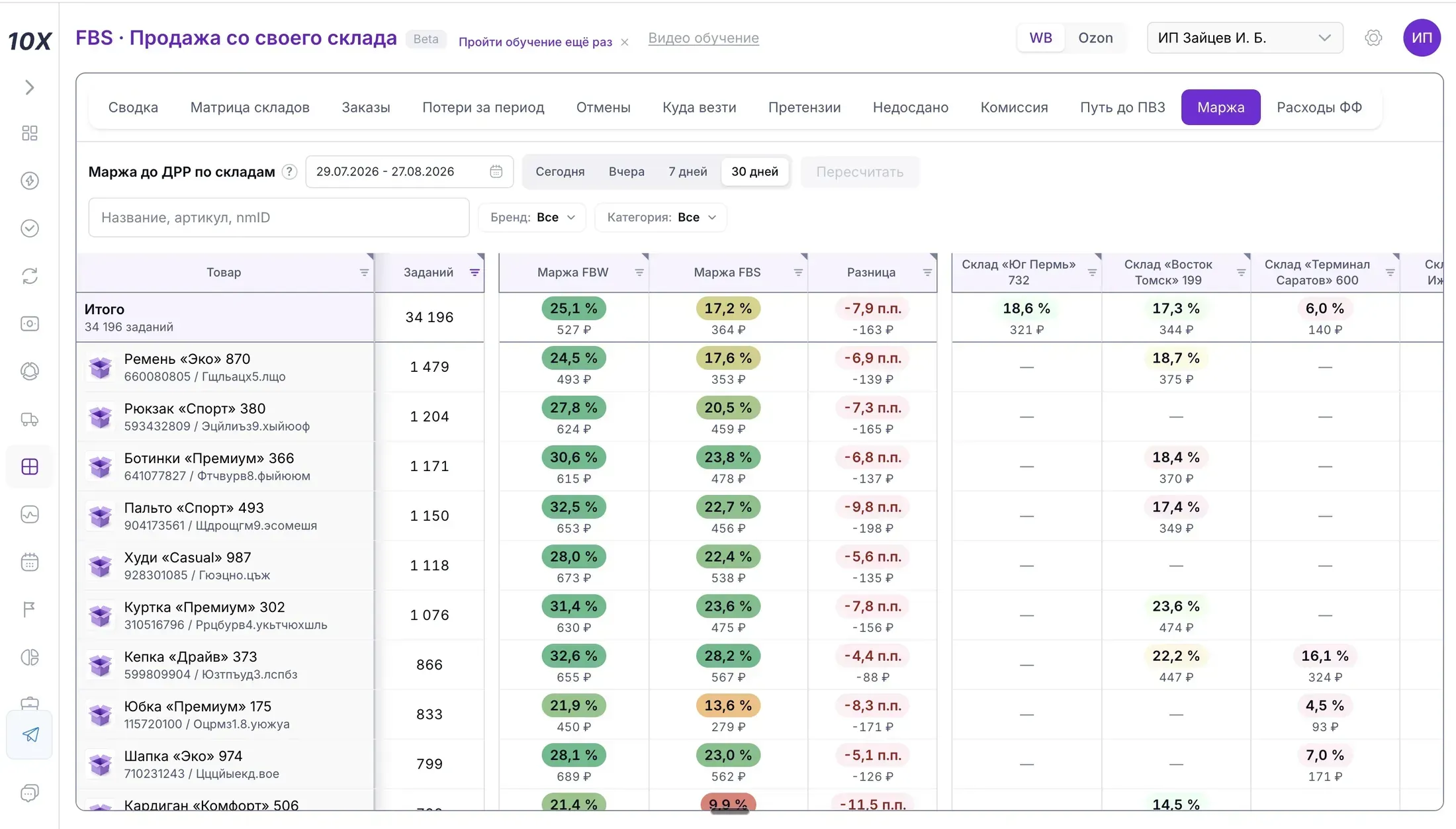Viewport: 1456px width, 829px height.
Task: Select the Вчера period
Action: coord(627,171)
